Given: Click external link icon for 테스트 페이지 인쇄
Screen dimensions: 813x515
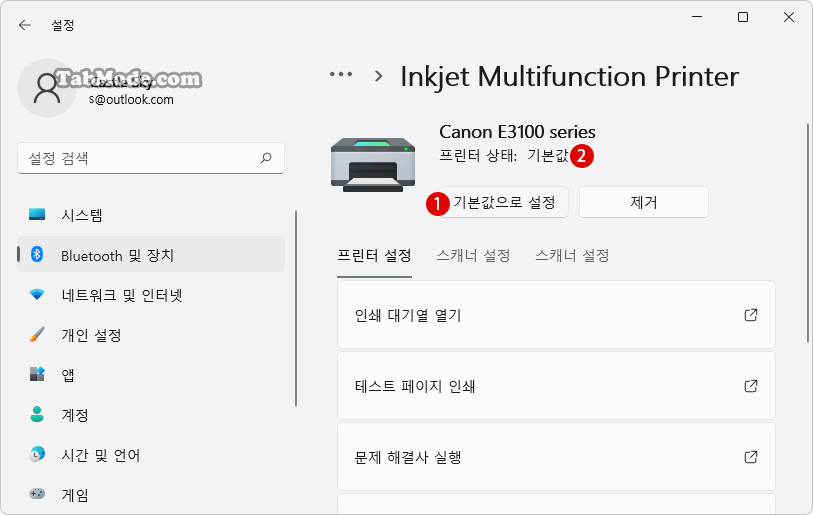Looking at the screenshot, I should point(751,386).
